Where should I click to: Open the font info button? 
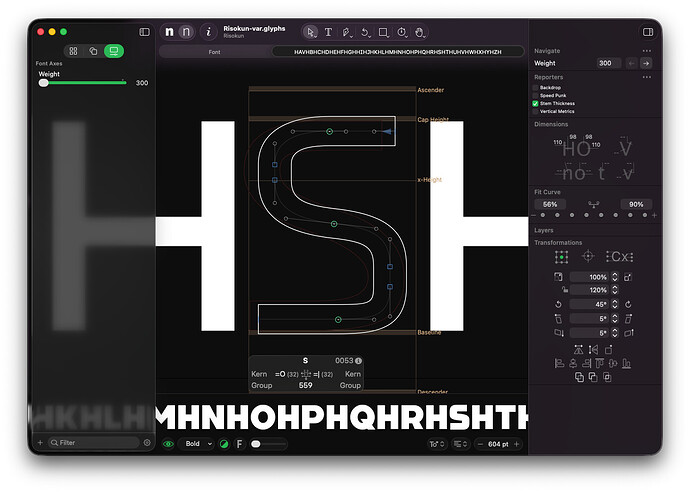pos(209,32)
